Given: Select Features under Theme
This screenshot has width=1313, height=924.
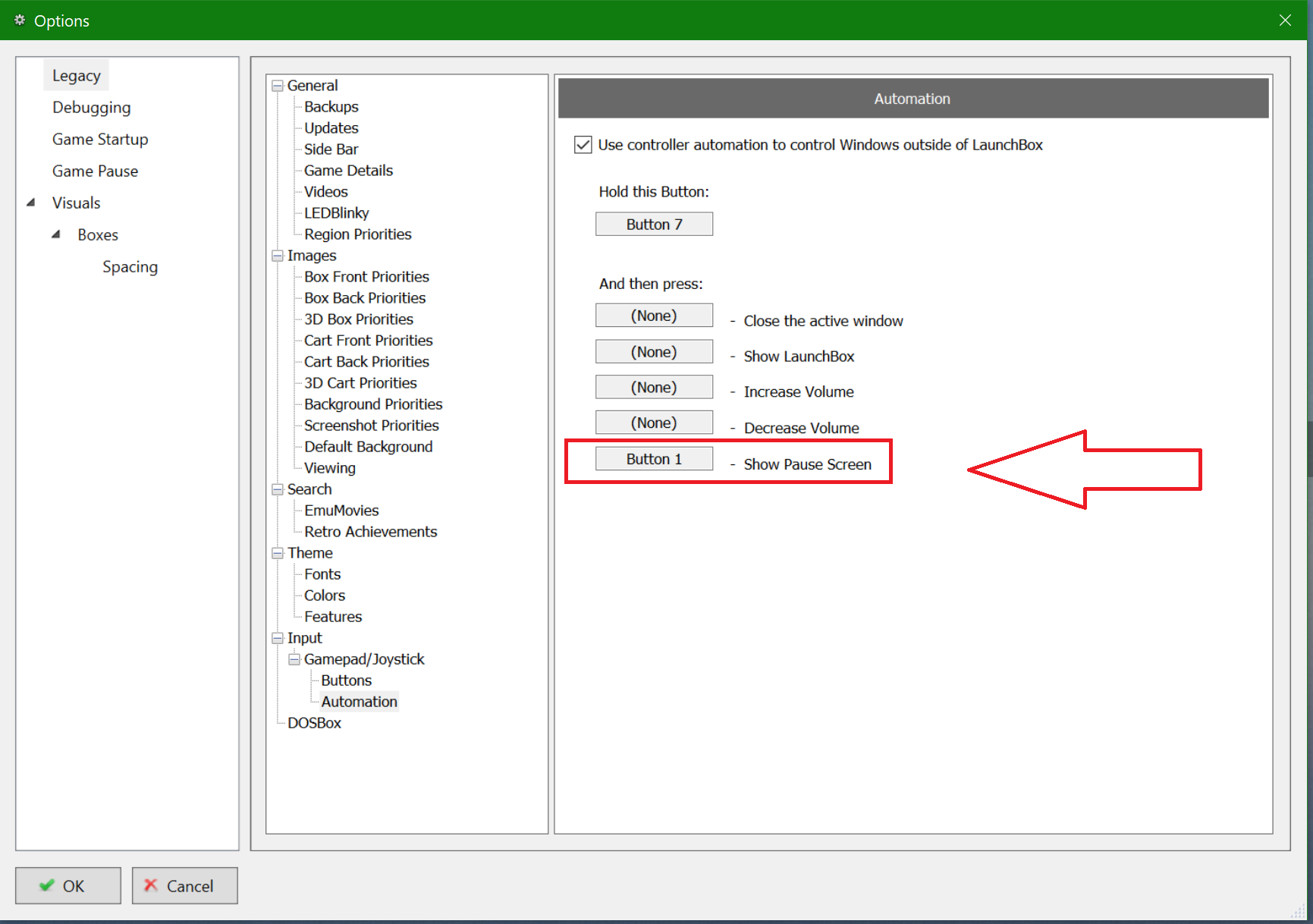Looking at the screenshot, I should [x=333, y=617].
